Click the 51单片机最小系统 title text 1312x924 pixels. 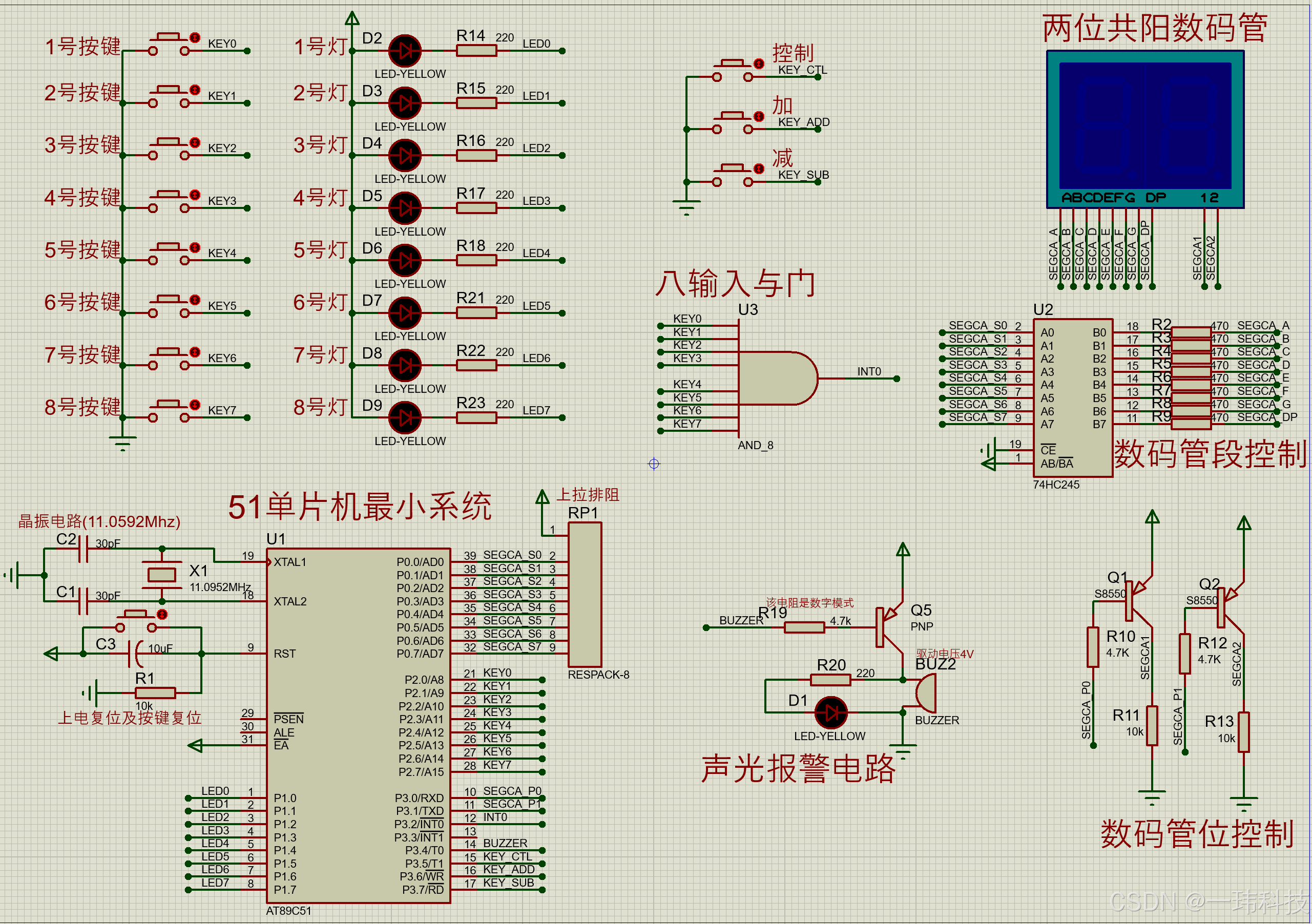point(360,506)
